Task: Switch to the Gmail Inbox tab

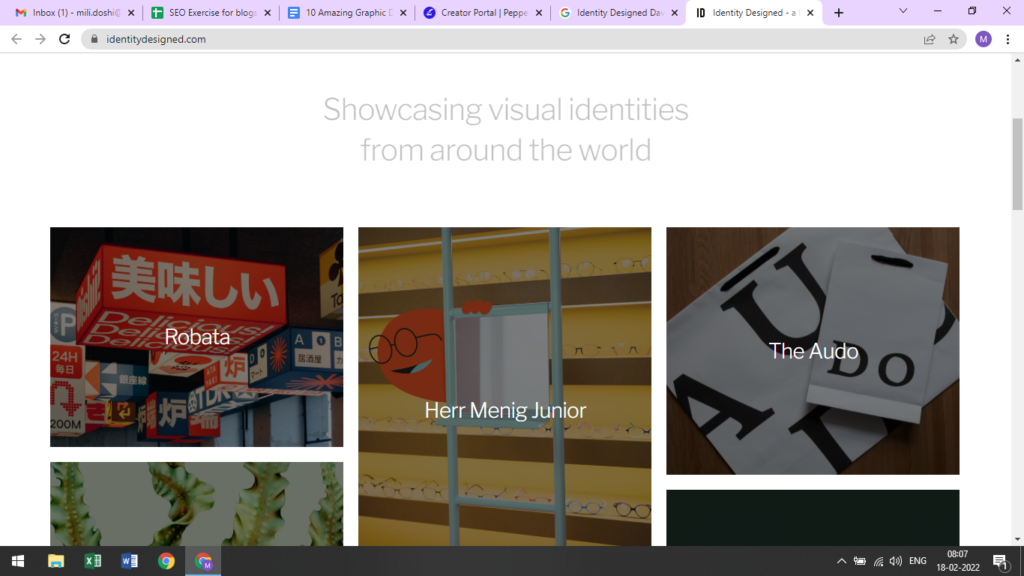Action: tap(70, 13)
